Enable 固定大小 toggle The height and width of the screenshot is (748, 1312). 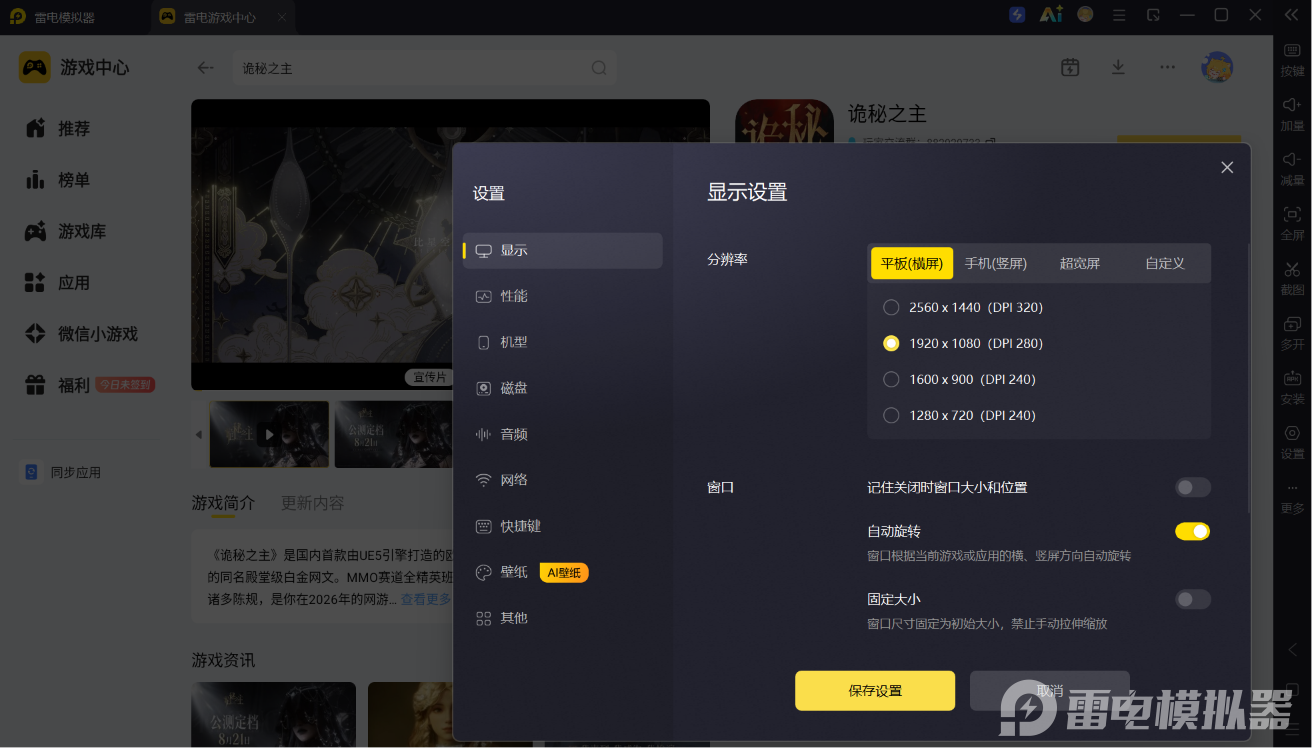tap(1193, 599)
